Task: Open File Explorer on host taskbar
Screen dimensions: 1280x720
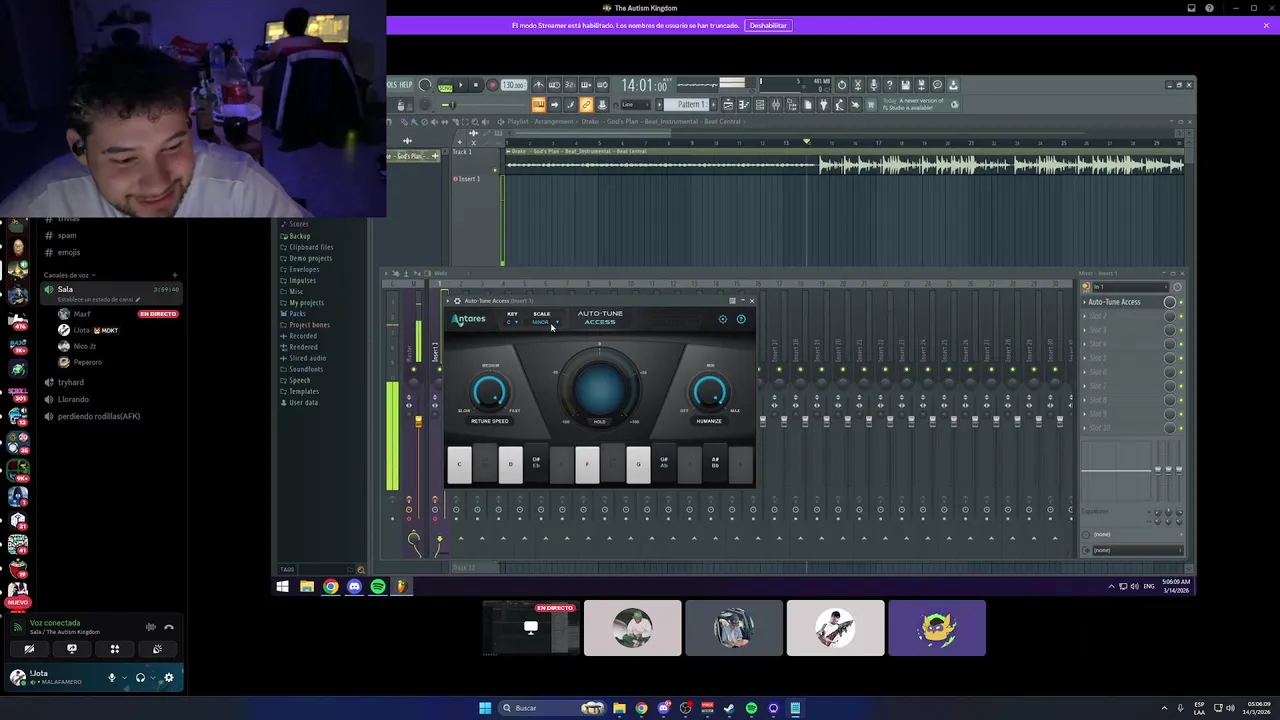Action: pyautogui.click(x=619, y=708)
